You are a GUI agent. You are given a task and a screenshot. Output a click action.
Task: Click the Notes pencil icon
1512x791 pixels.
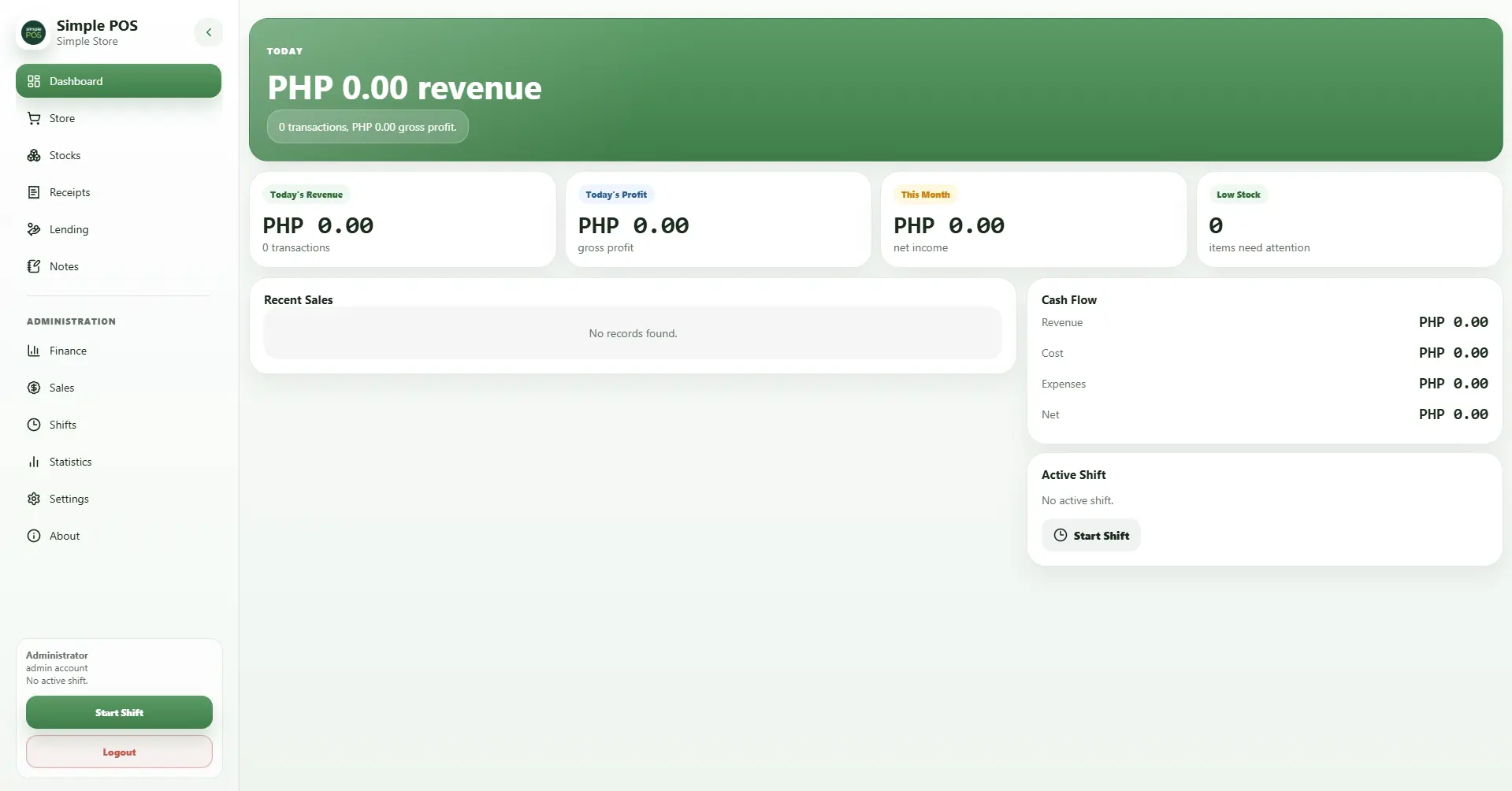[34, 266]
